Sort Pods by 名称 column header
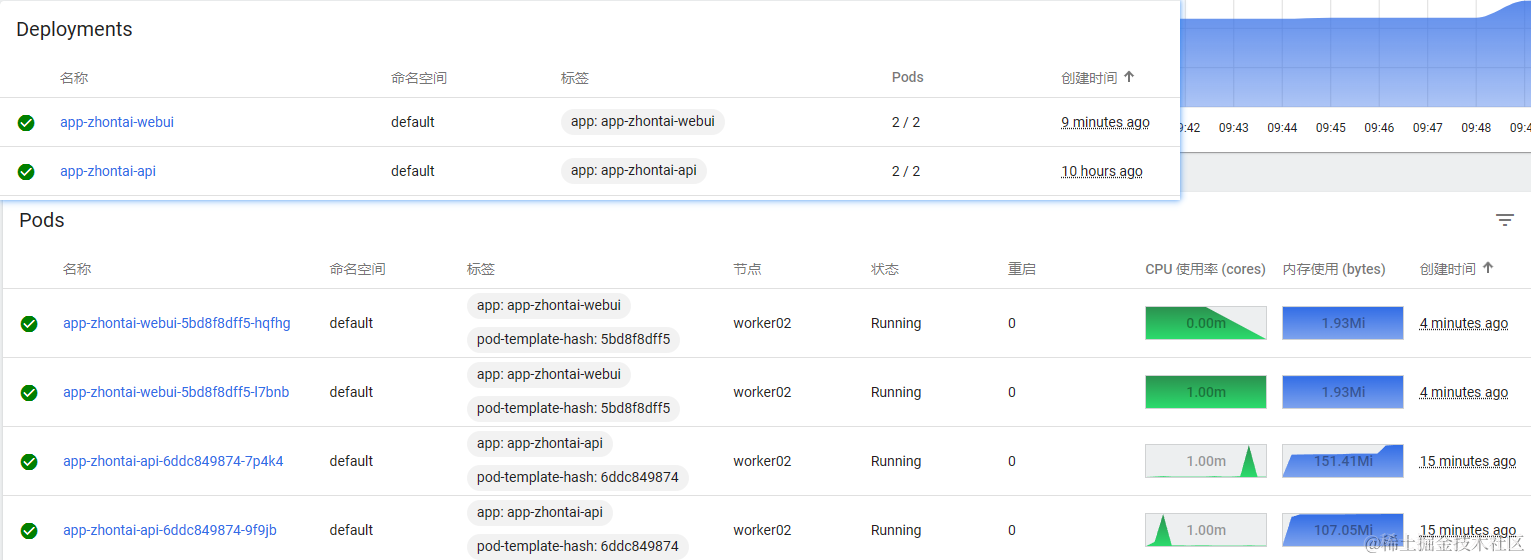1531x560 pixels. point(77,269)
